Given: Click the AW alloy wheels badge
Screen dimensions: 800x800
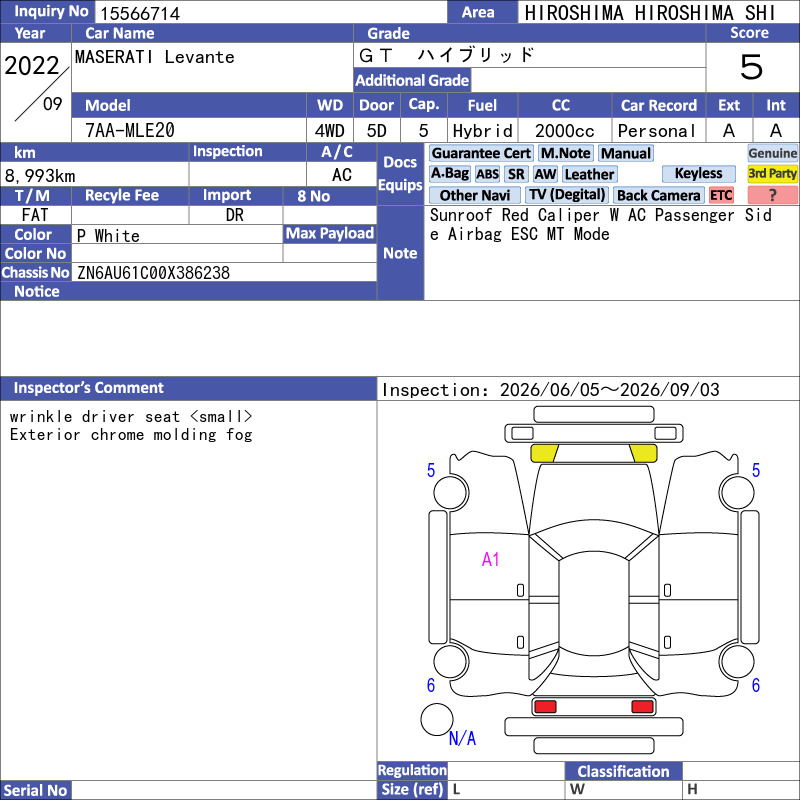Looking at the screenshot, I should [545, 174].
